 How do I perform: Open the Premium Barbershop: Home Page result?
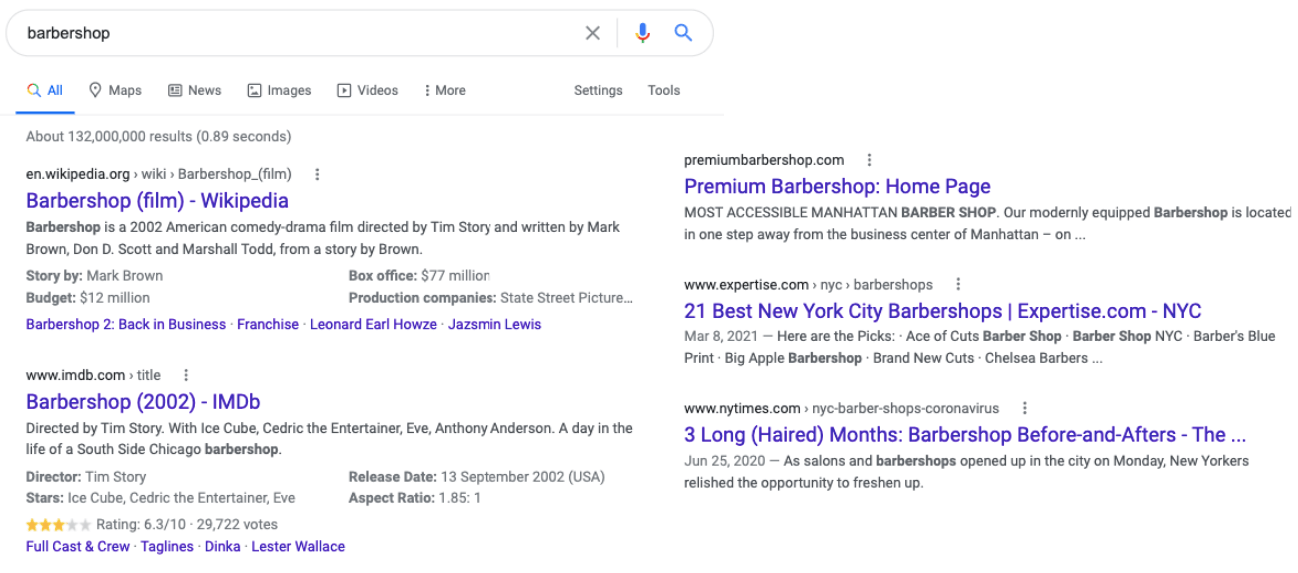point(837,186)
